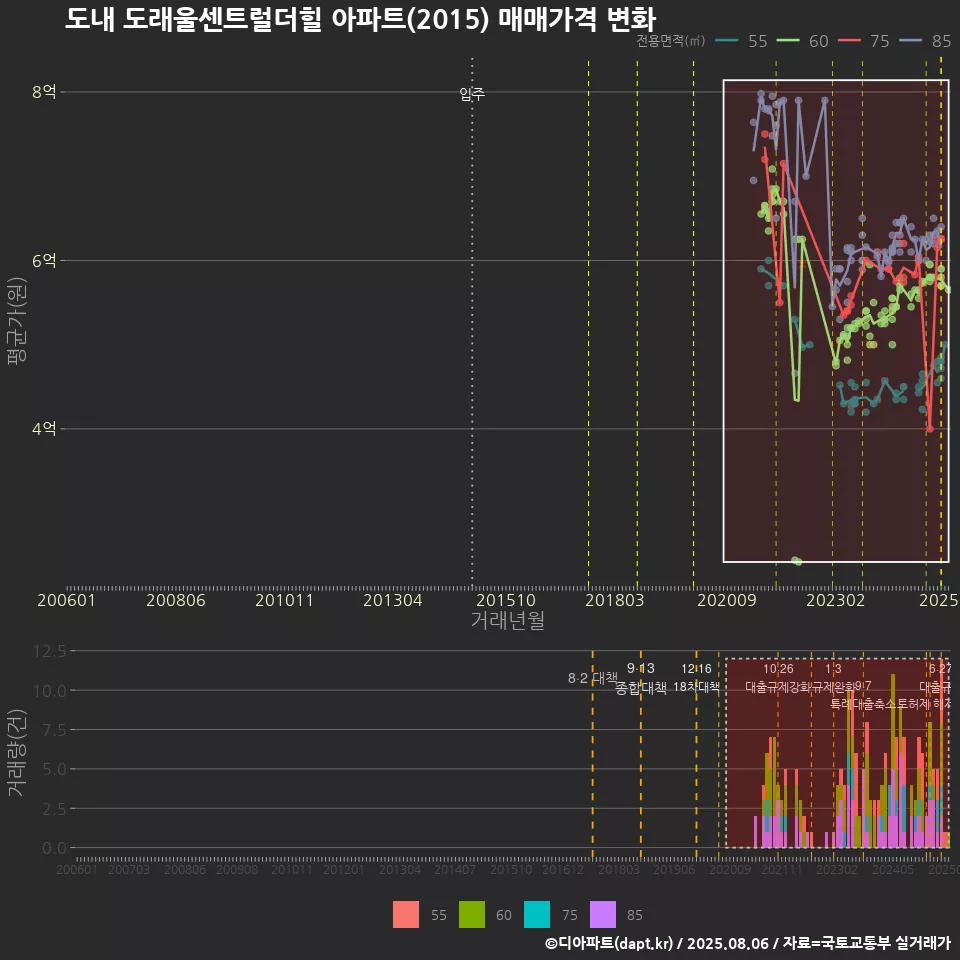The image size is (960, 960).
Task: Click '201906' on the volume chart x-axis
Action: click(x=673, y=869)
